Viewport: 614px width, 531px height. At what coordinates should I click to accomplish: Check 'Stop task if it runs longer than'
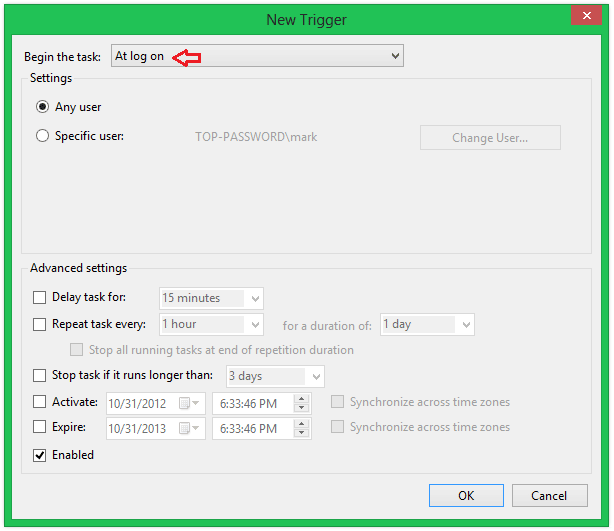pyautogui.click(x=40, y=376)
